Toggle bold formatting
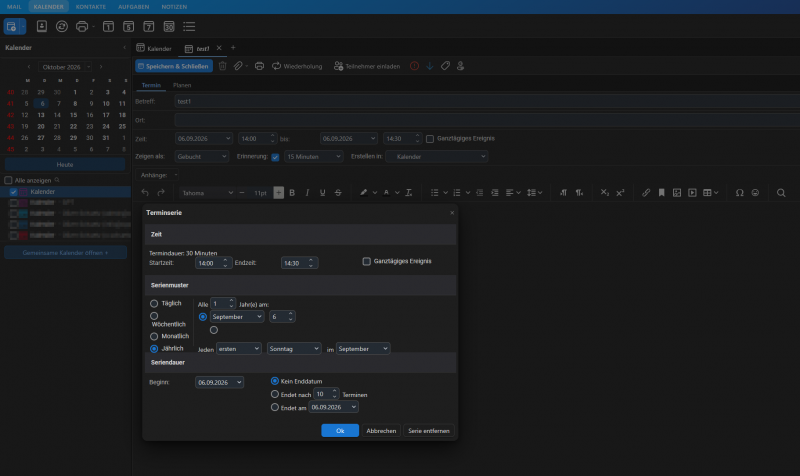This screenshot has width=800, height=476. 292,192
